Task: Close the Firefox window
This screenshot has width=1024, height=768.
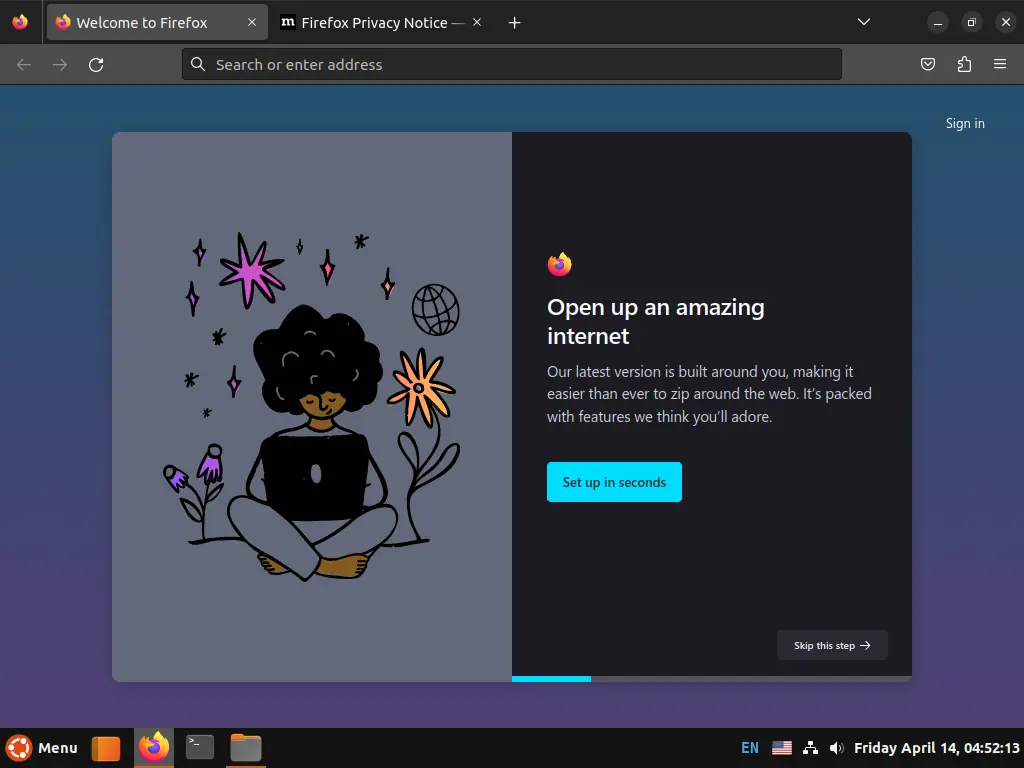Action: [x=1006, y=22]
